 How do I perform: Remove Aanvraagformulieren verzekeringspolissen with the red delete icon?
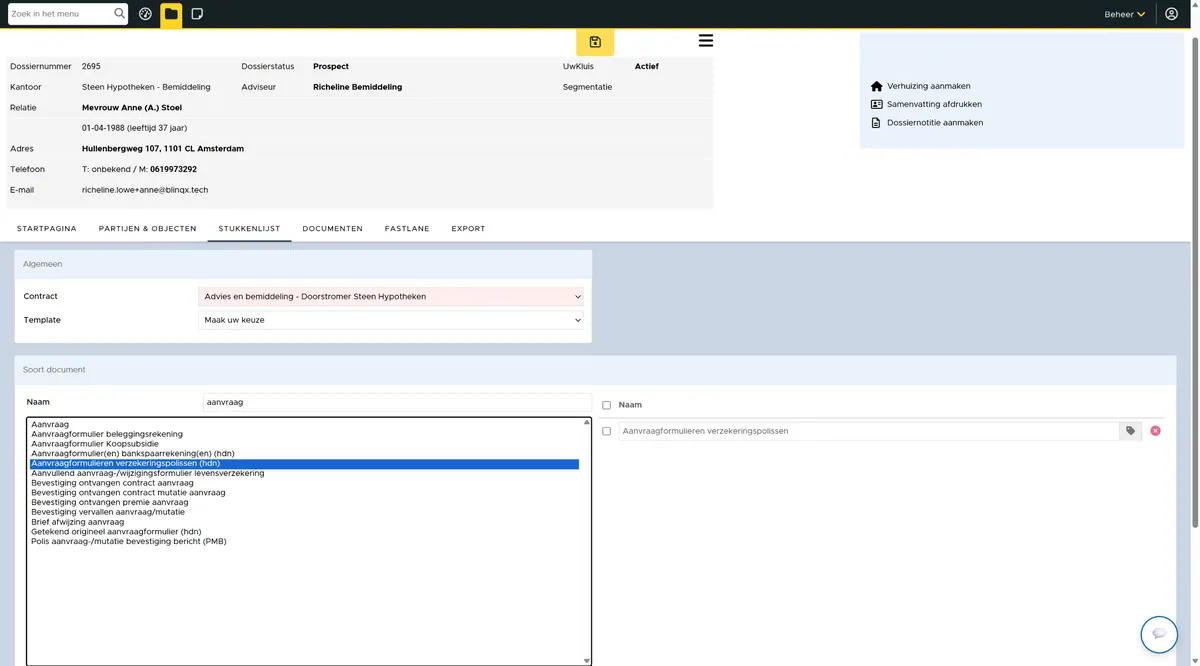click(1156, 431)
